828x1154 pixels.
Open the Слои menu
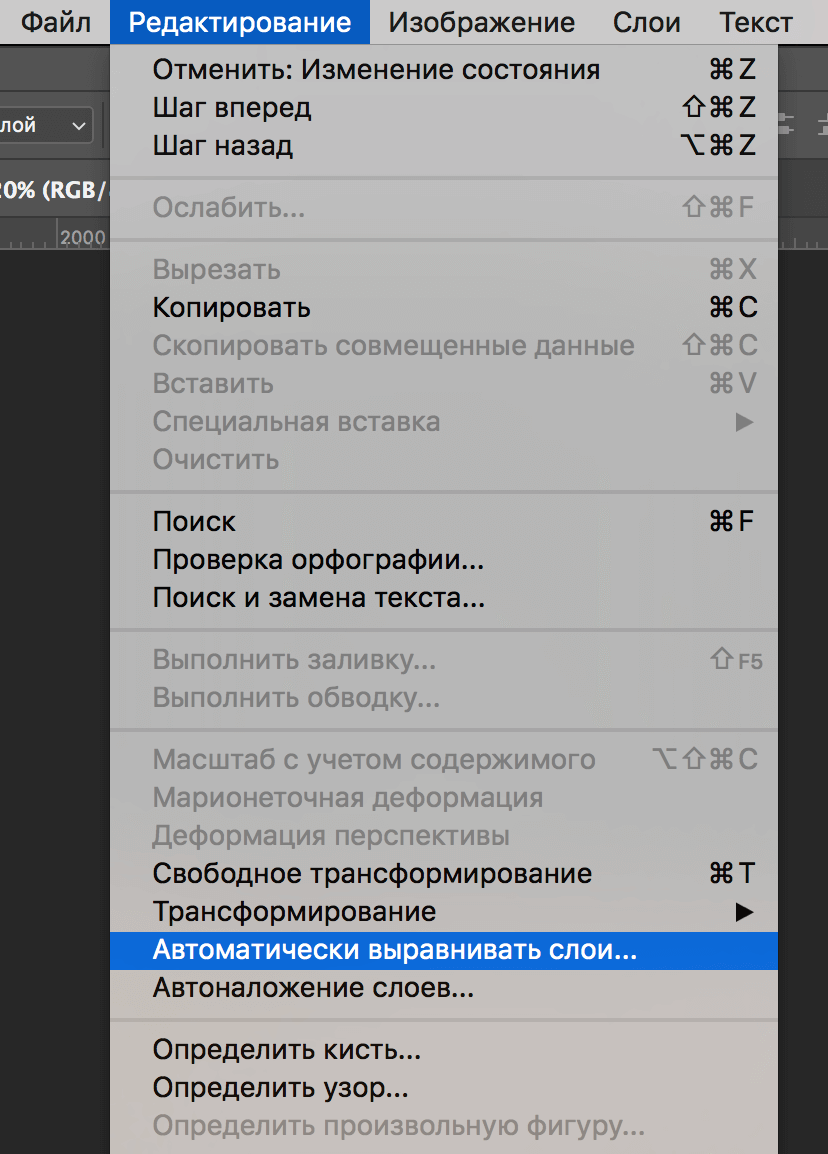pyautogui.click(x=646, y=22)
